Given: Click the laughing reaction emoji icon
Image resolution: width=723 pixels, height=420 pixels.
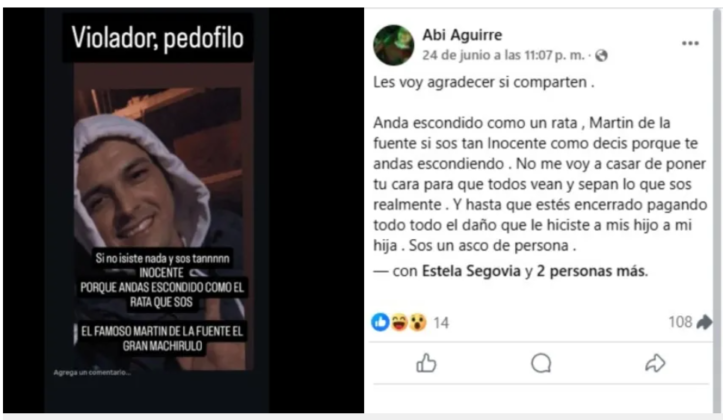Looking at the screenshot, I should 399,322.
